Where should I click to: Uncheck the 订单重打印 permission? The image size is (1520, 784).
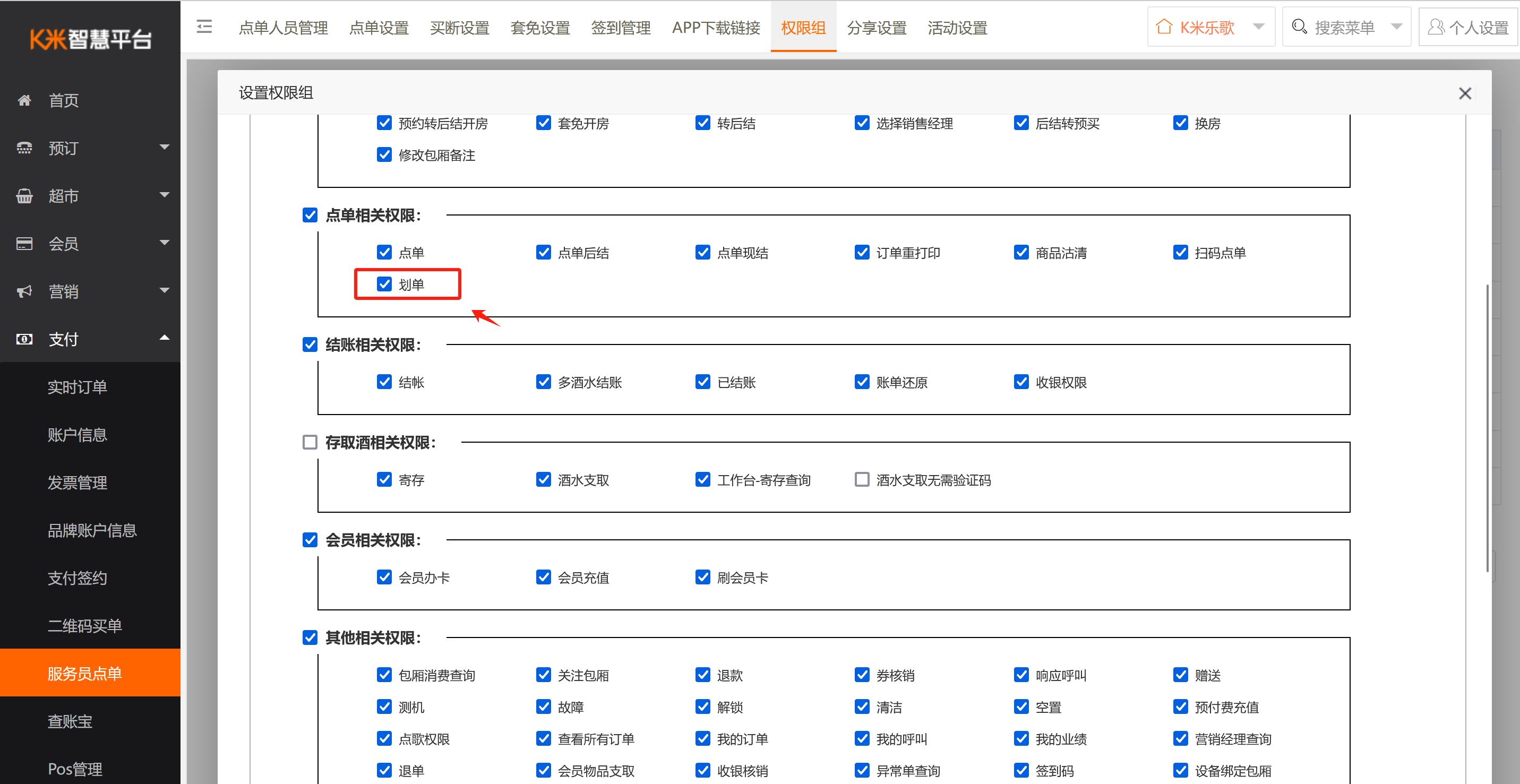tap(862, 253)
